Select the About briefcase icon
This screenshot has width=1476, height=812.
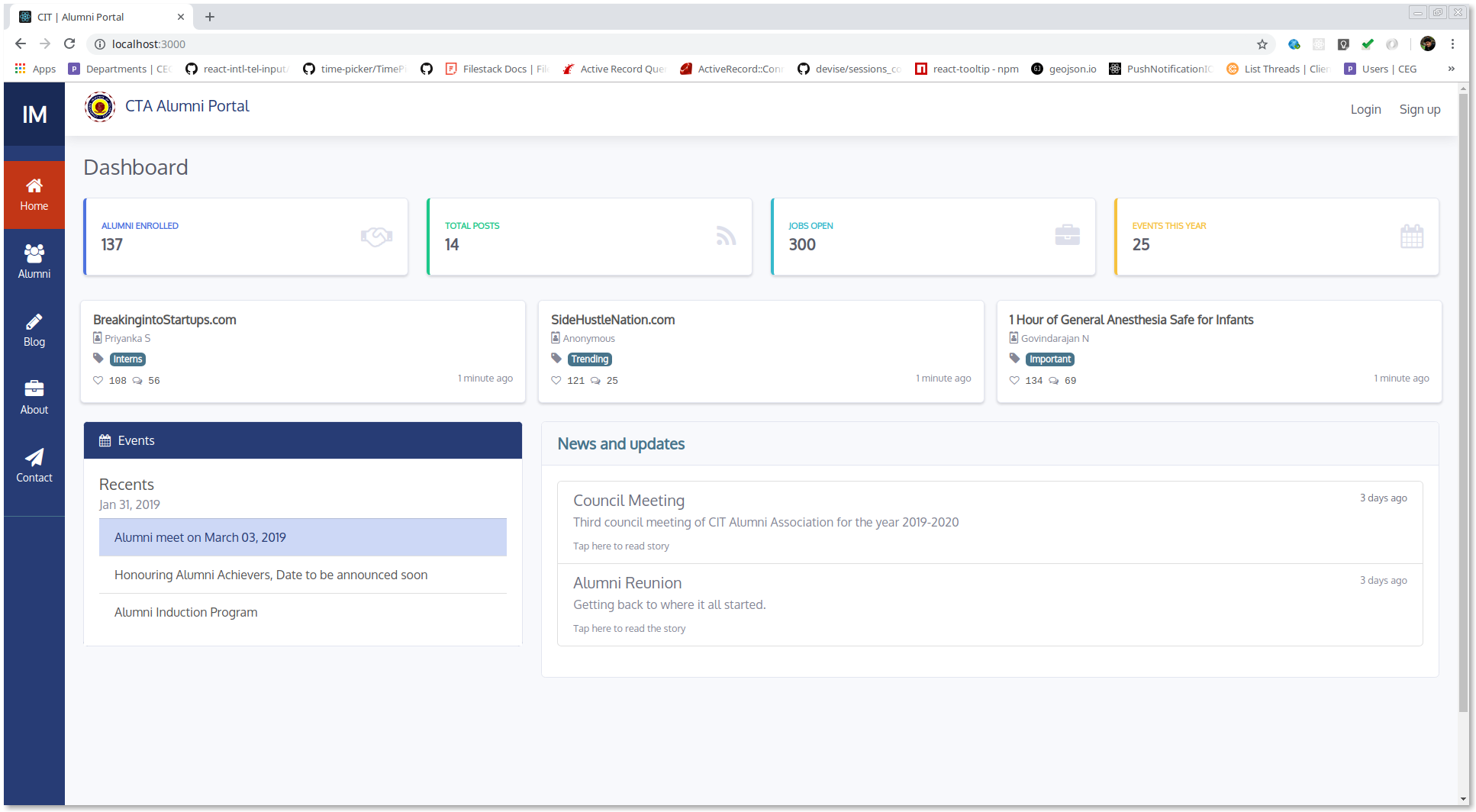(x=34, y=389)
